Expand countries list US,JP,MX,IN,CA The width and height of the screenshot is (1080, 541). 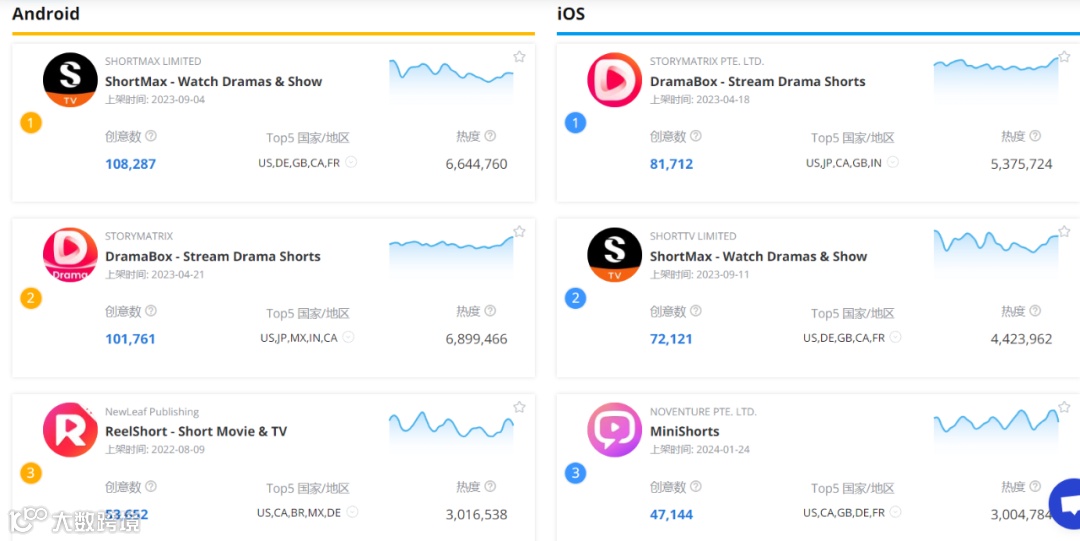[349, 338]
